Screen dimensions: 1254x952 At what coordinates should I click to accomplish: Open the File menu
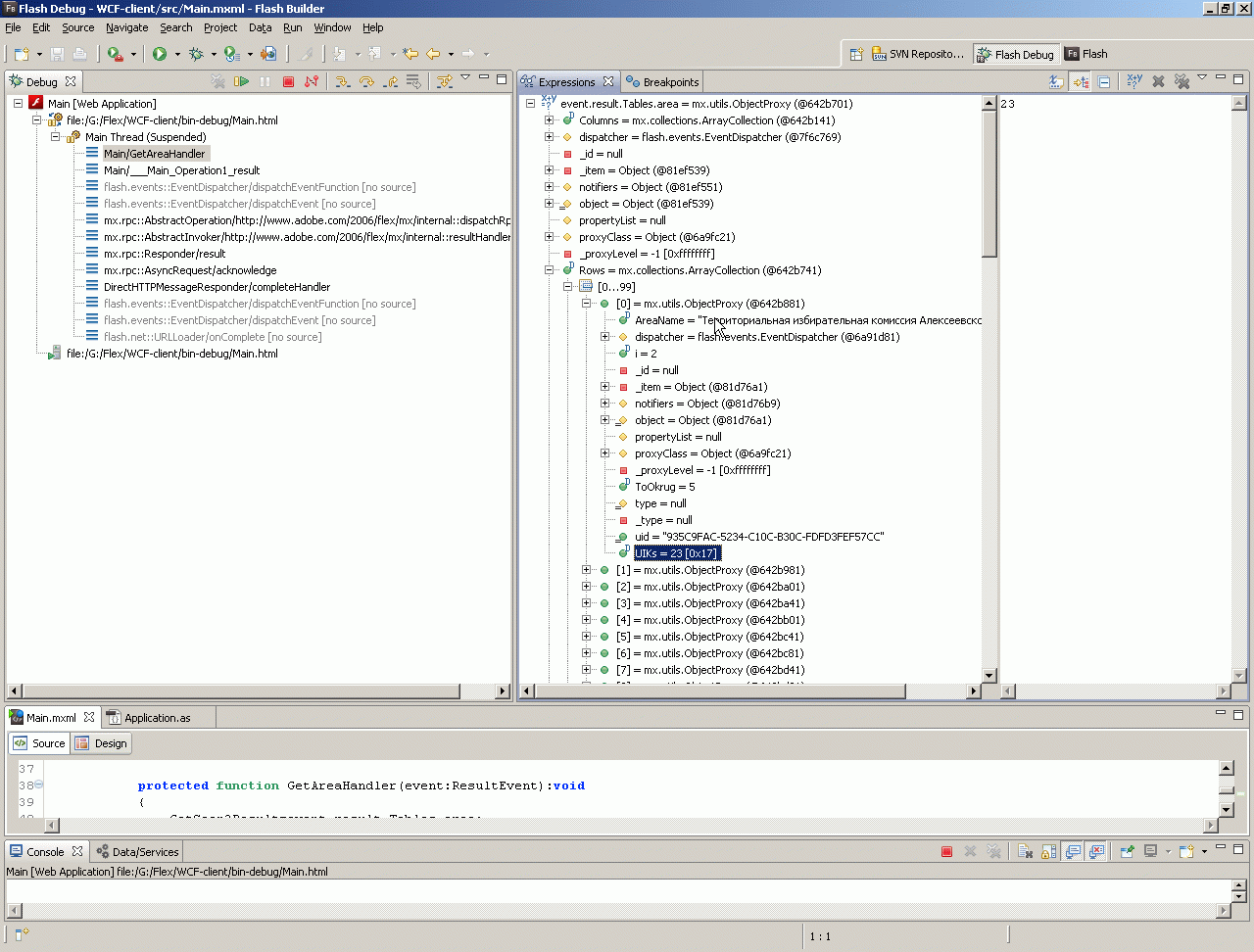pyautogui.click(x=13, y=27)
